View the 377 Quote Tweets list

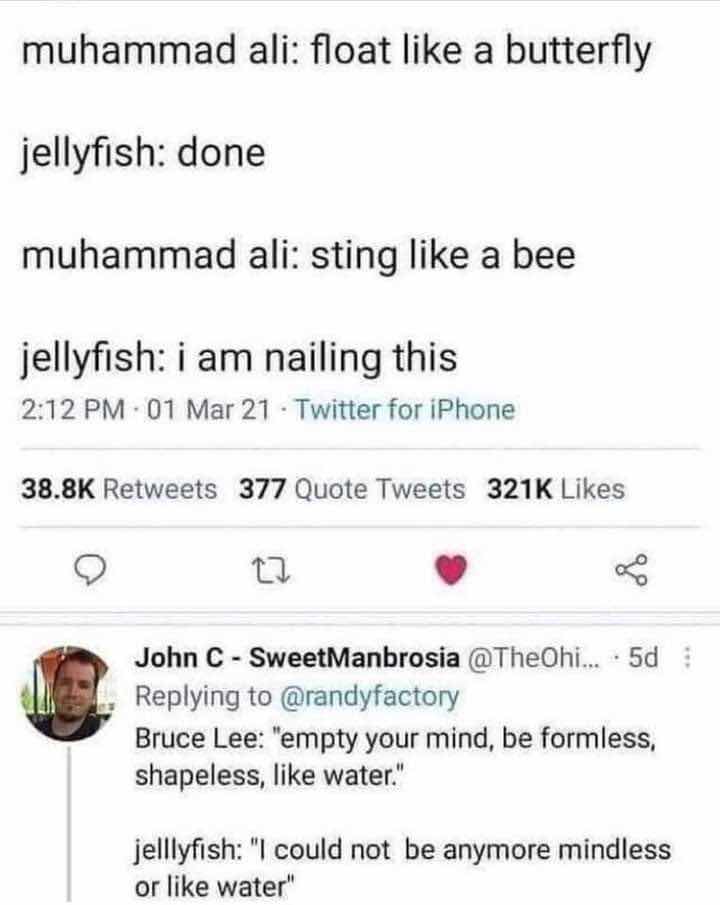[352, 489]
